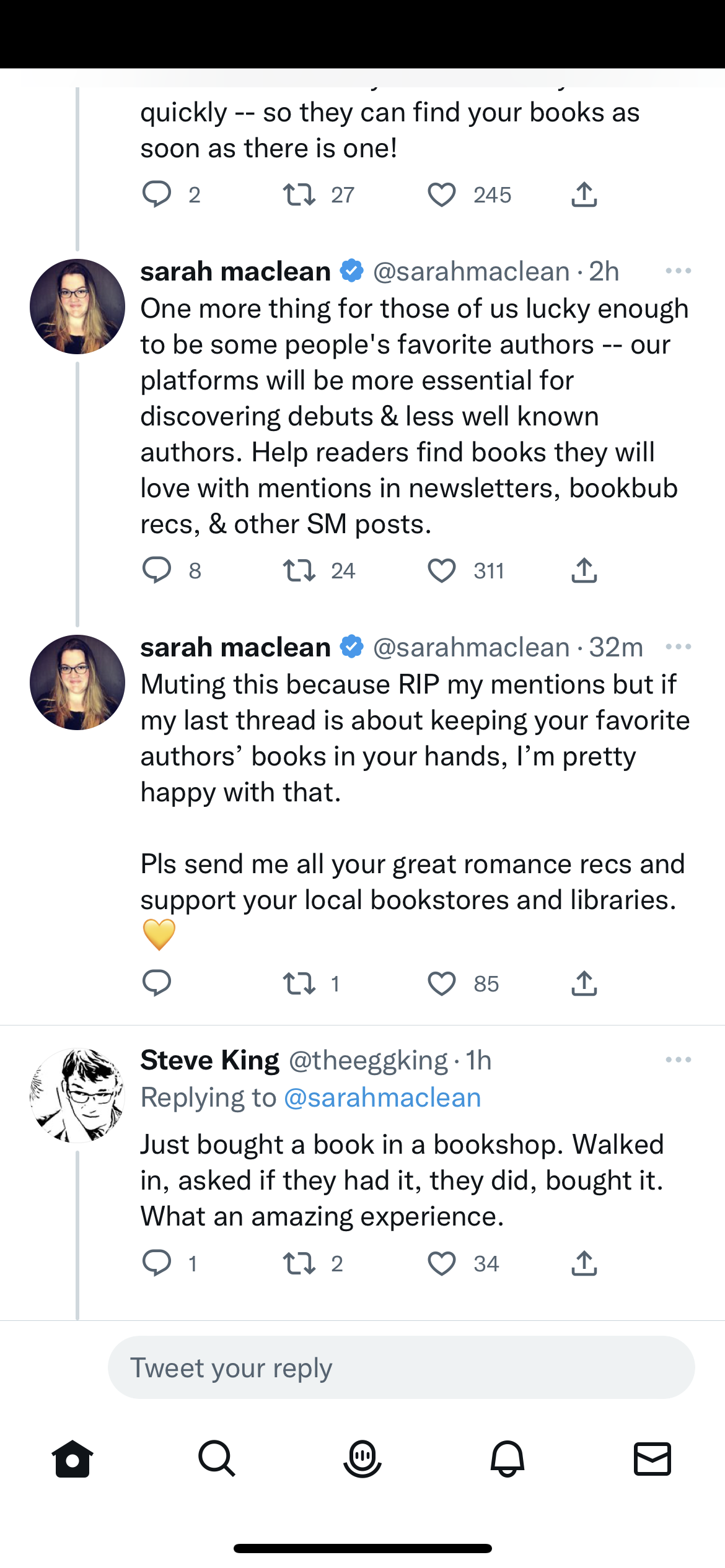Share Steve King's reply

pyautogui.click(x=584, y=1263)
